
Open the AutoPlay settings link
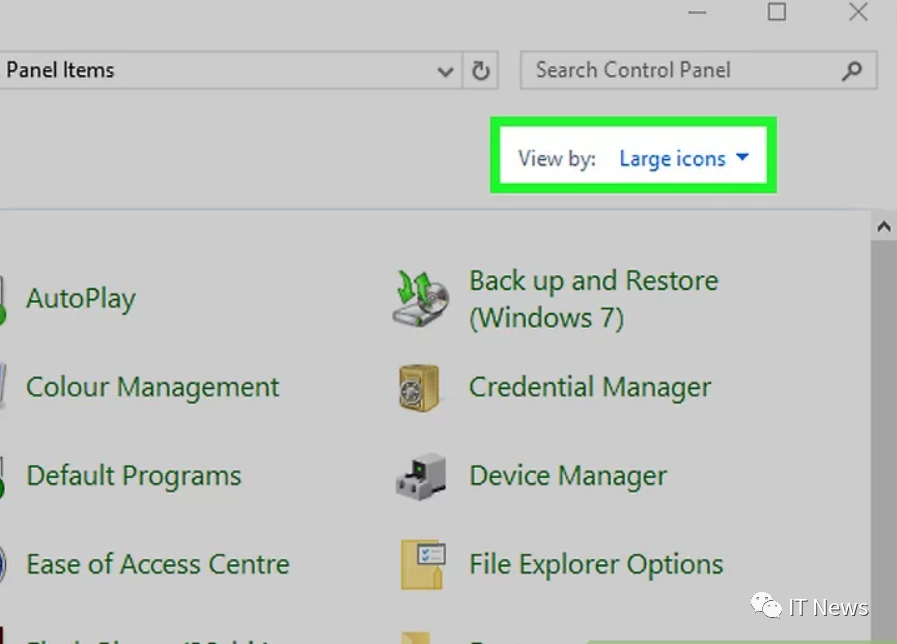pos(80,298)
